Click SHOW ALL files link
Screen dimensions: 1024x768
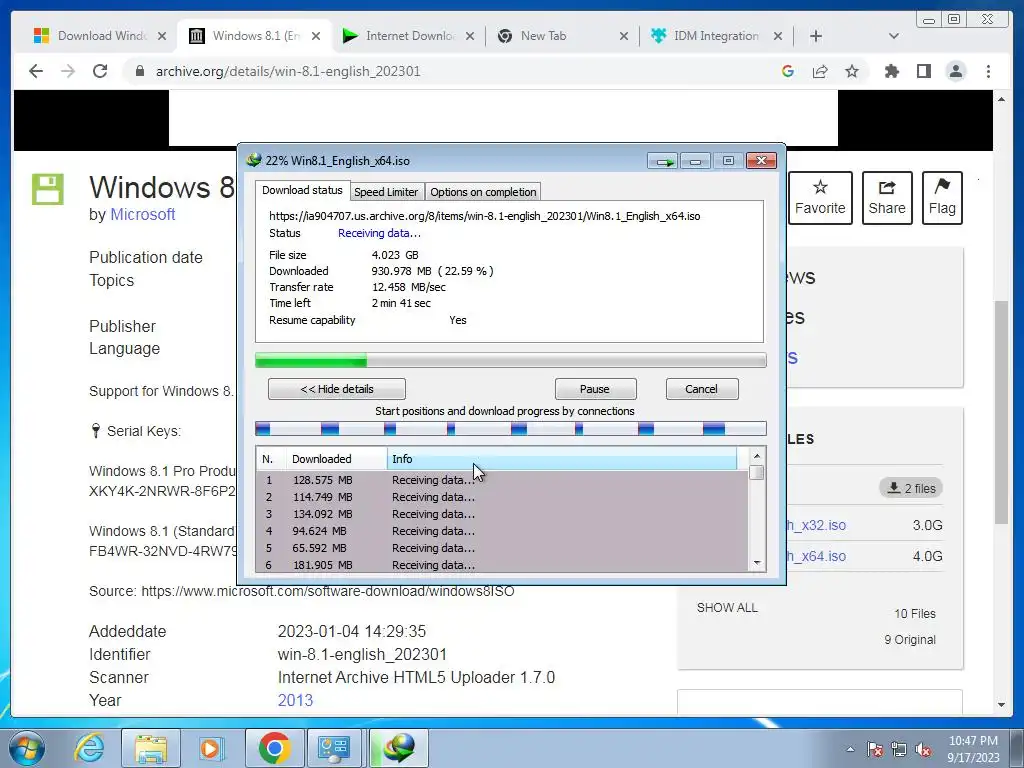[727, 607]
